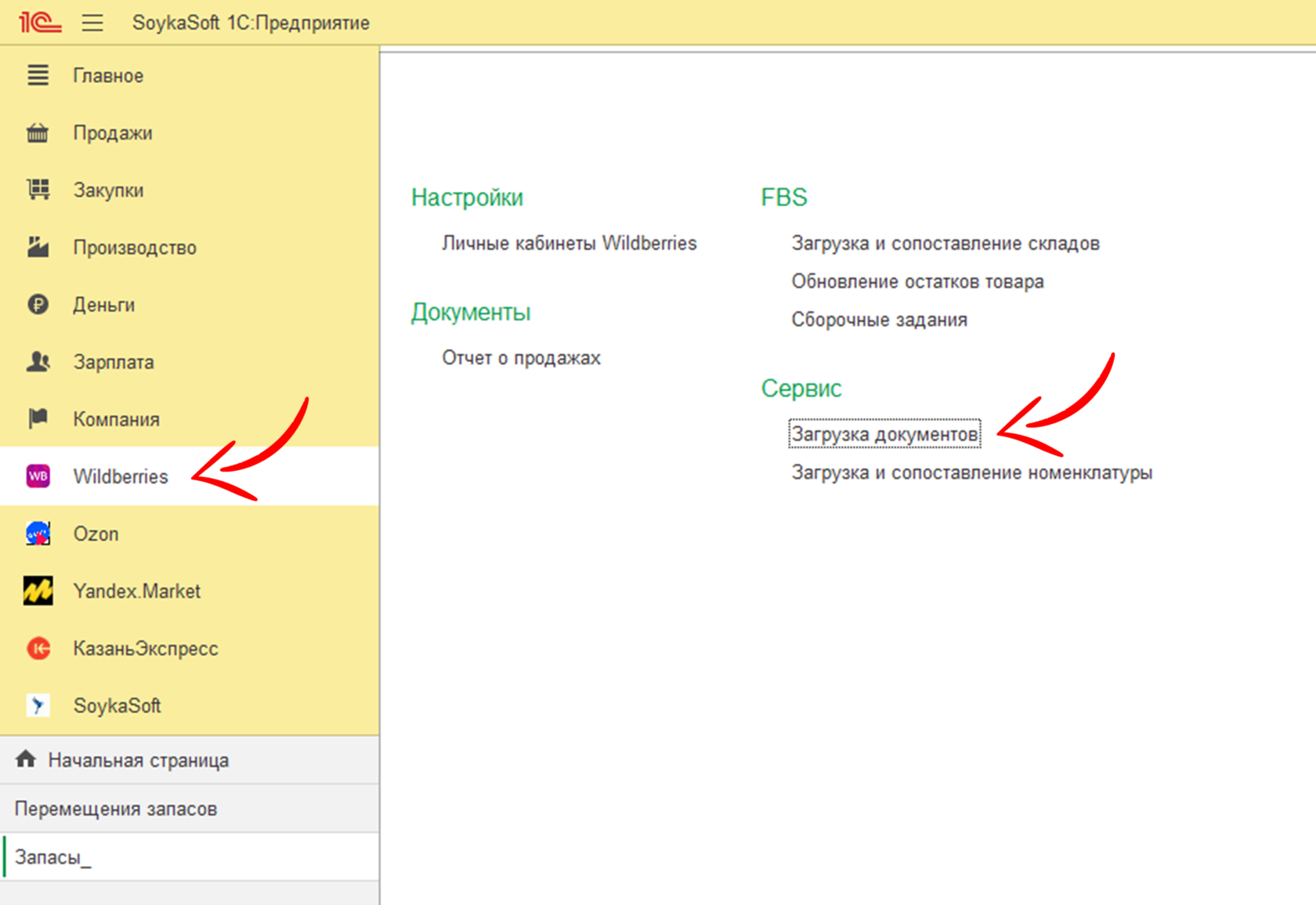Image resolution: width=1316 pixels, height=905 pixels.
Task: Click the Закупки cart icon
Action: click(38, 190)
